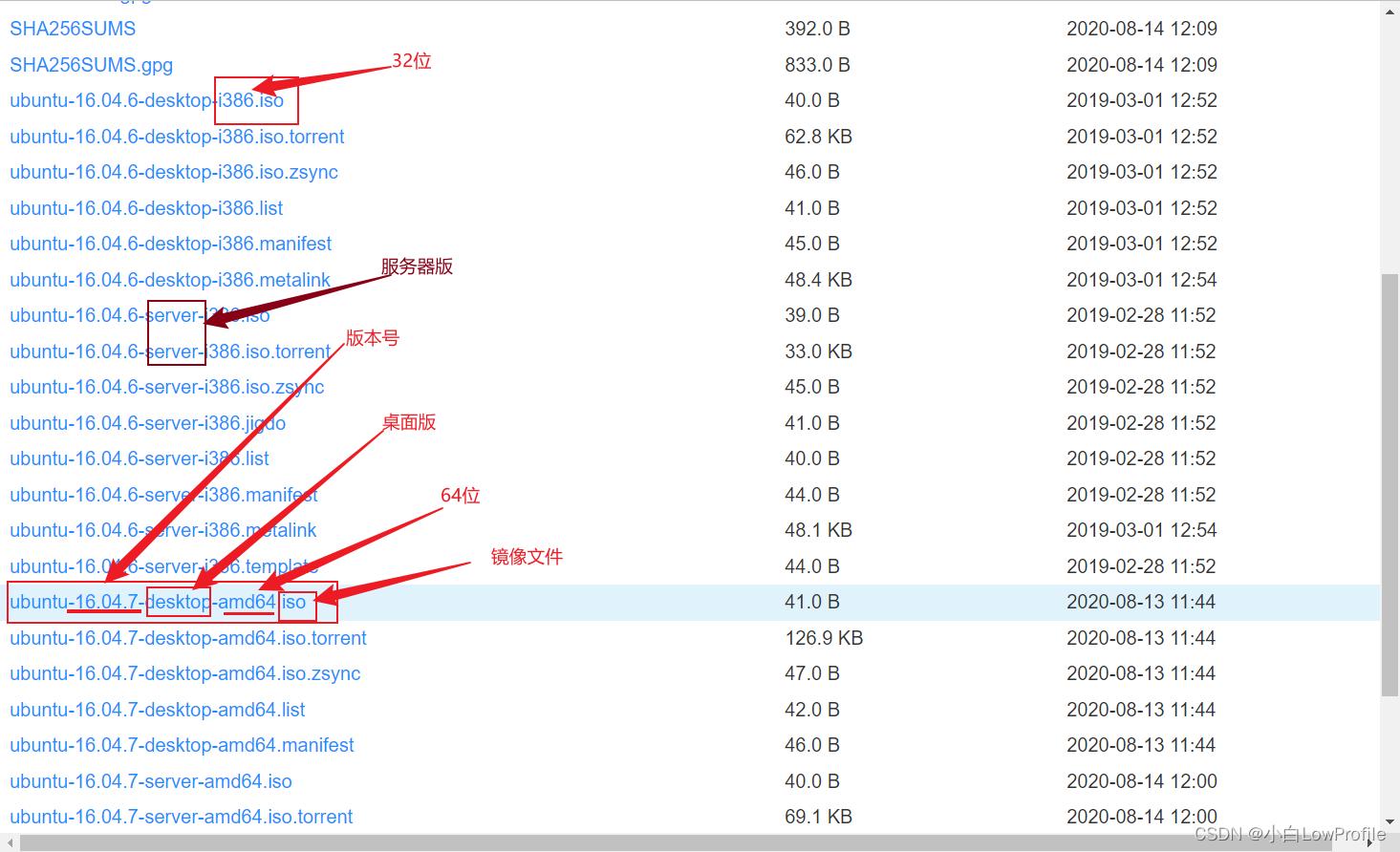Screen dimensions: 1400x852
Task: Select the 33.0 KB size value
Action: pos(819,351)
